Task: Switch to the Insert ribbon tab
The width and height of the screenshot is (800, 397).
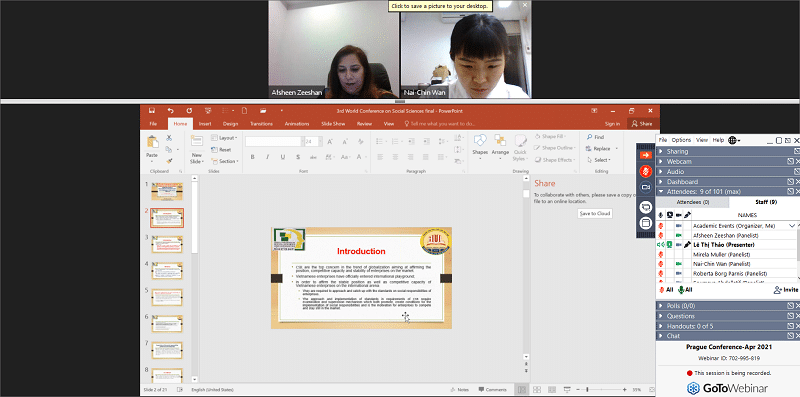Action: (205, 123)
